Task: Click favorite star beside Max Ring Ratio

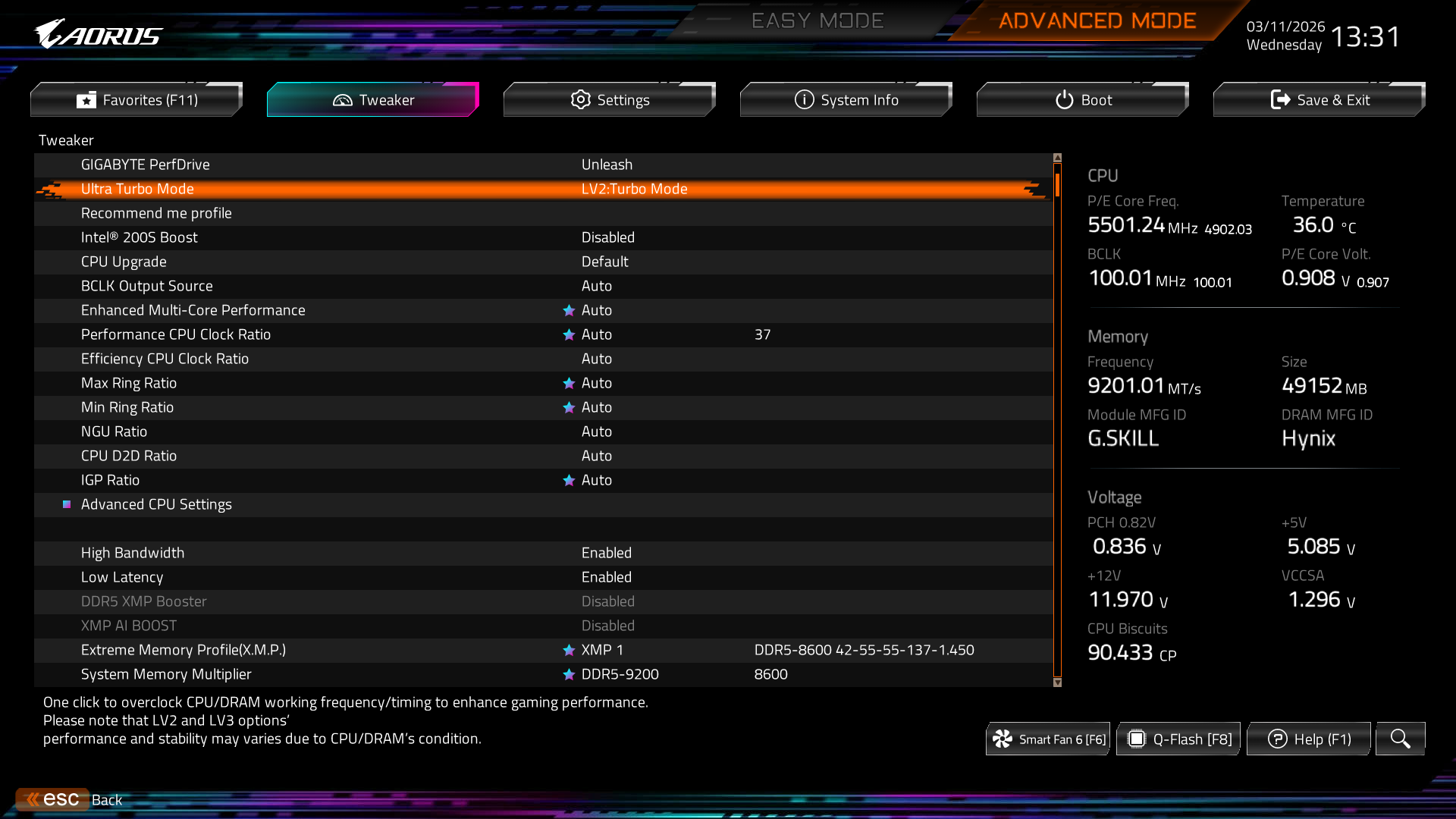Action: pyautogui.click(x=569, y=384)
